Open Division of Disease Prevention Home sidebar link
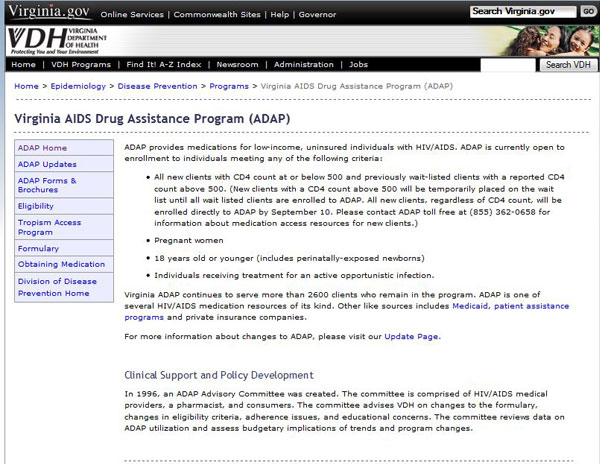 tap(64, 287)
